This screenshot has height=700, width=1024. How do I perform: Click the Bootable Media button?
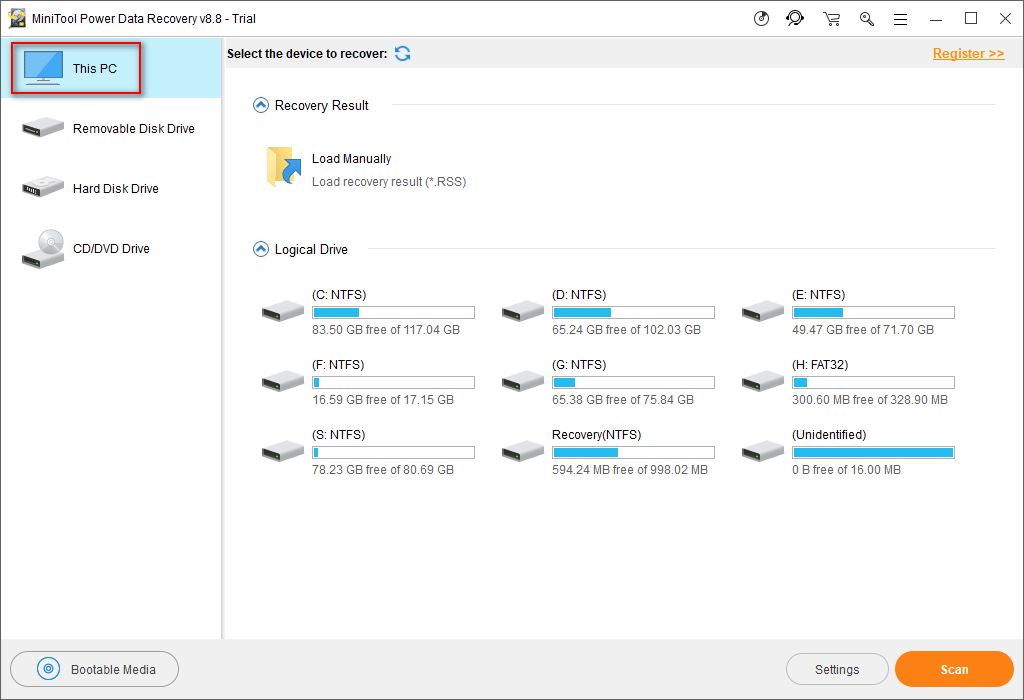pyautogui.click(x=95, y=669)
